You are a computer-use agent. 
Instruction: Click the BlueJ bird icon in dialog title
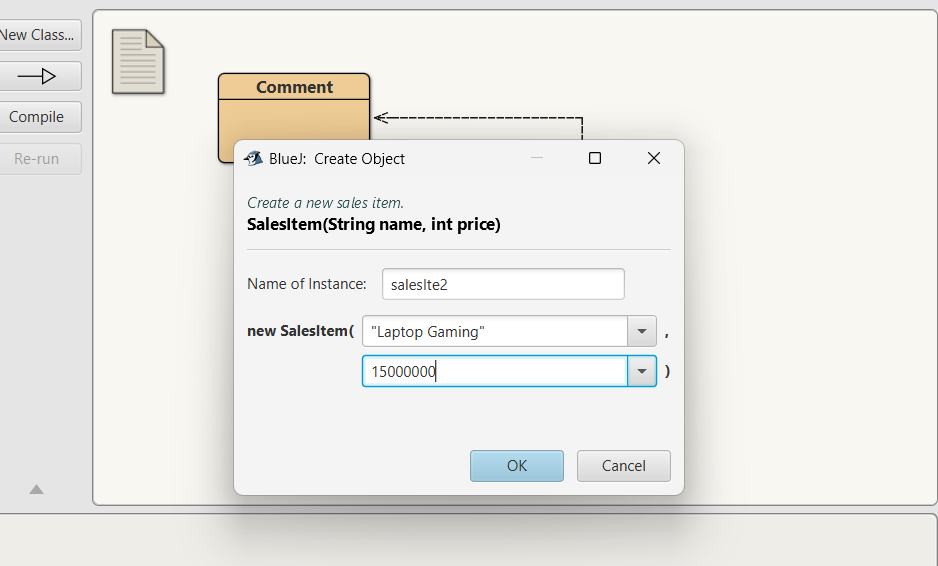pyautogui.click(x=253, y=158)
